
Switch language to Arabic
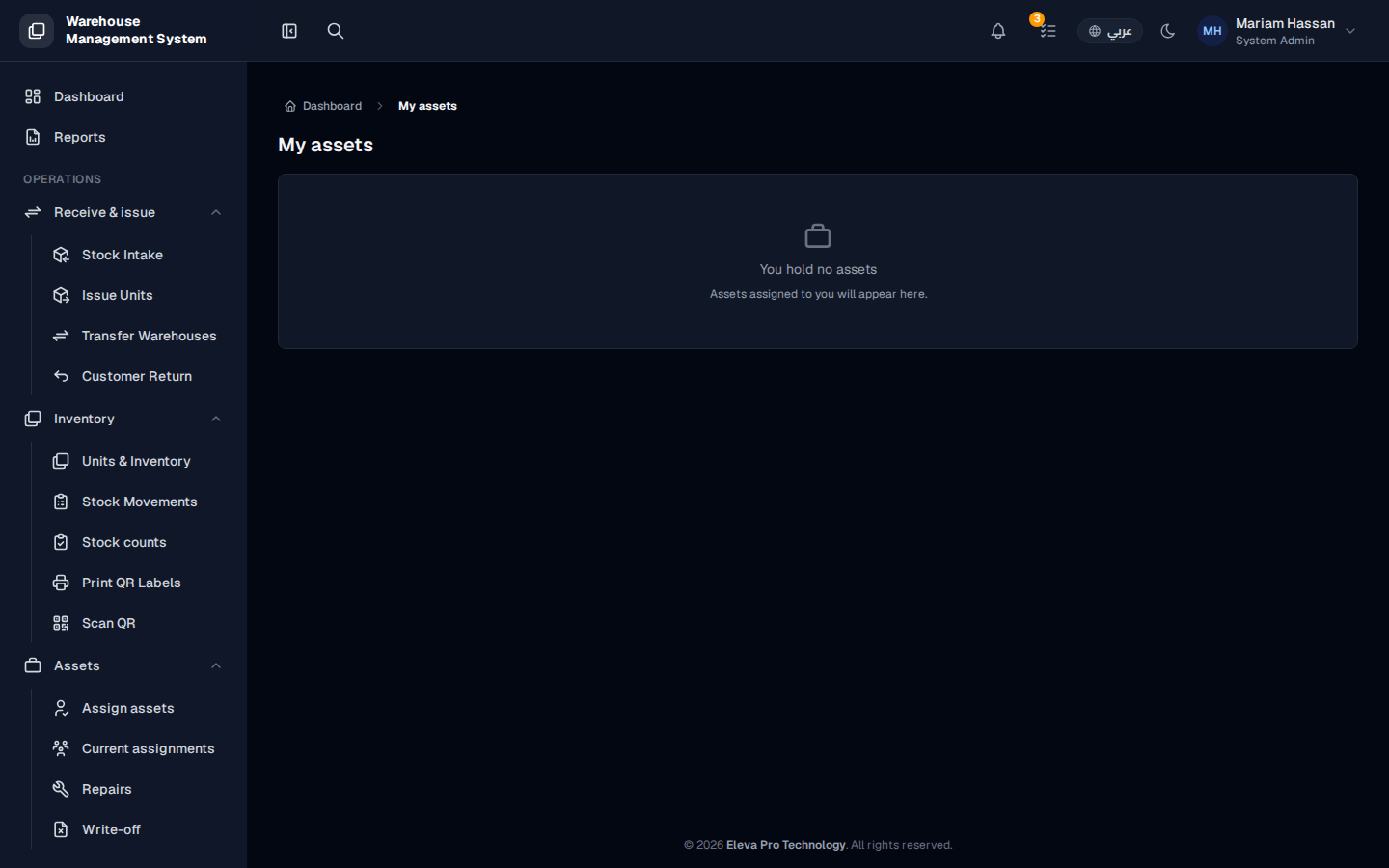click(x=1110, y=31)
